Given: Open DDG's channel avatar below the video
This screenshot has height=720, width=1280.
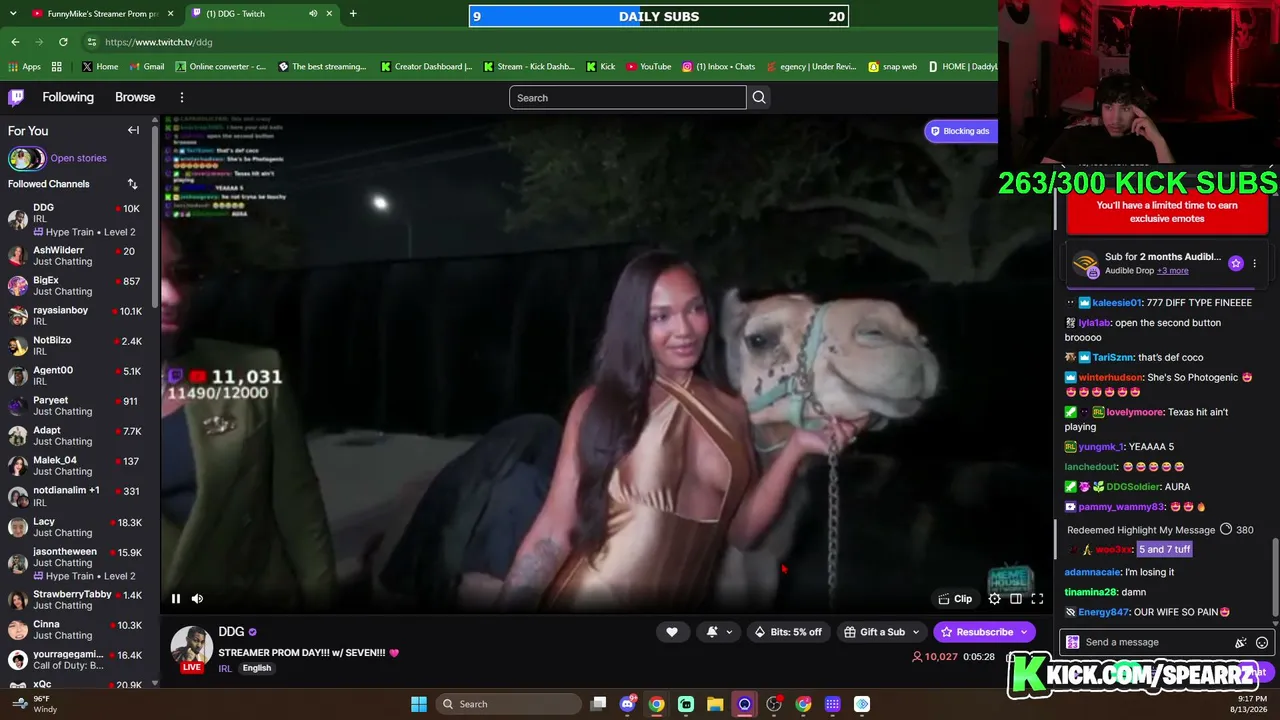Looking at the screenshot, I should [191, 647].
